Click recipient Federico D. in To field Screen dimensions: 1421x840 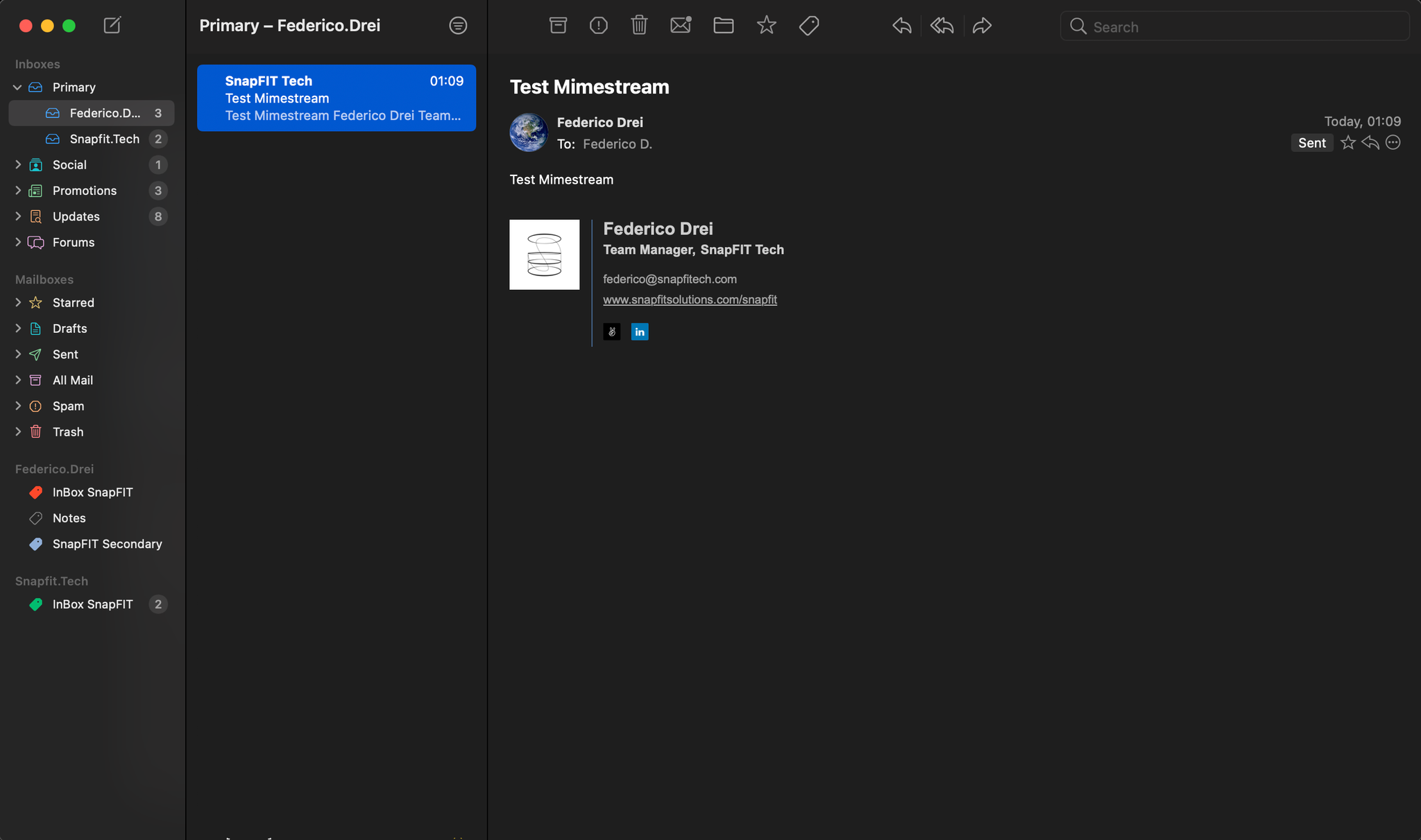[618, 144]
